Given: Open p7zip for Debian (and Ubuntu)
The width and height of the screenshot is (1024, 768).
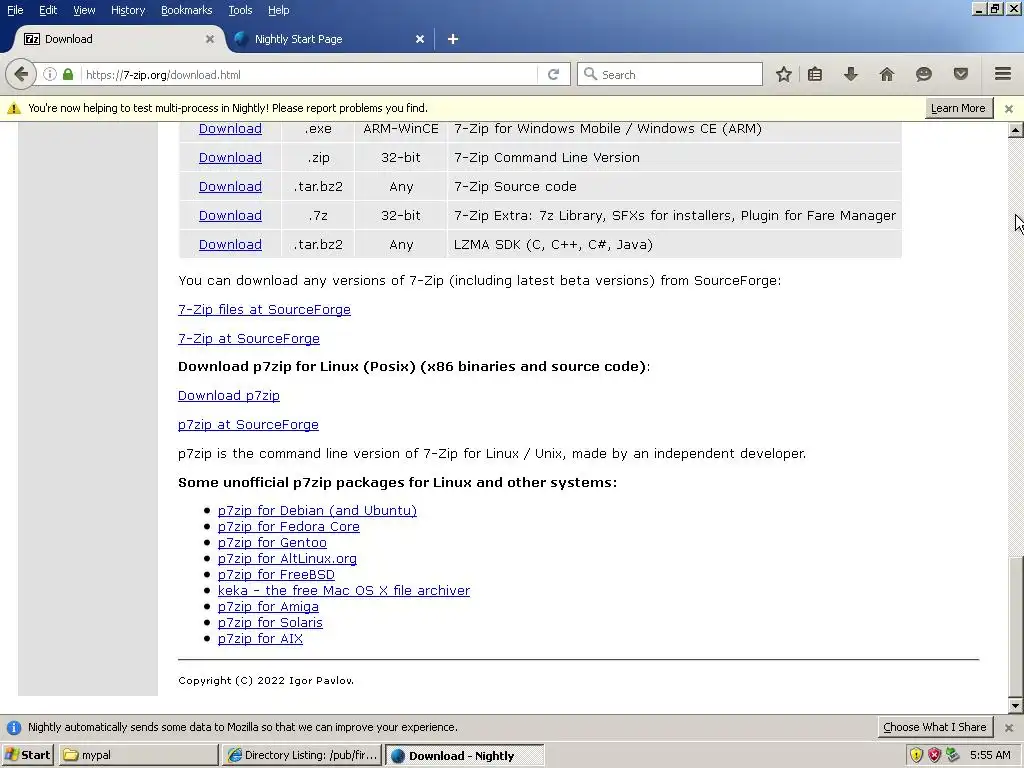Looking at the screenshot, I should coord(317,511).
